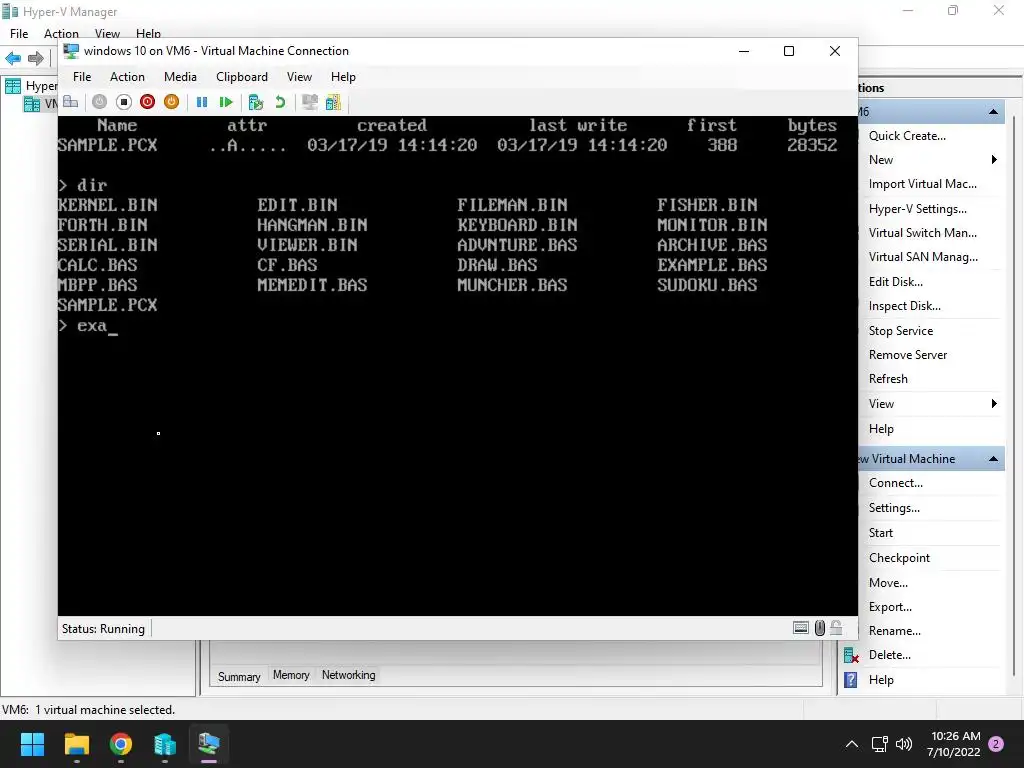1024x768 pixels.
Task: Go forward in Hyper-V Manager toolbar
Action: click(35, 58)
